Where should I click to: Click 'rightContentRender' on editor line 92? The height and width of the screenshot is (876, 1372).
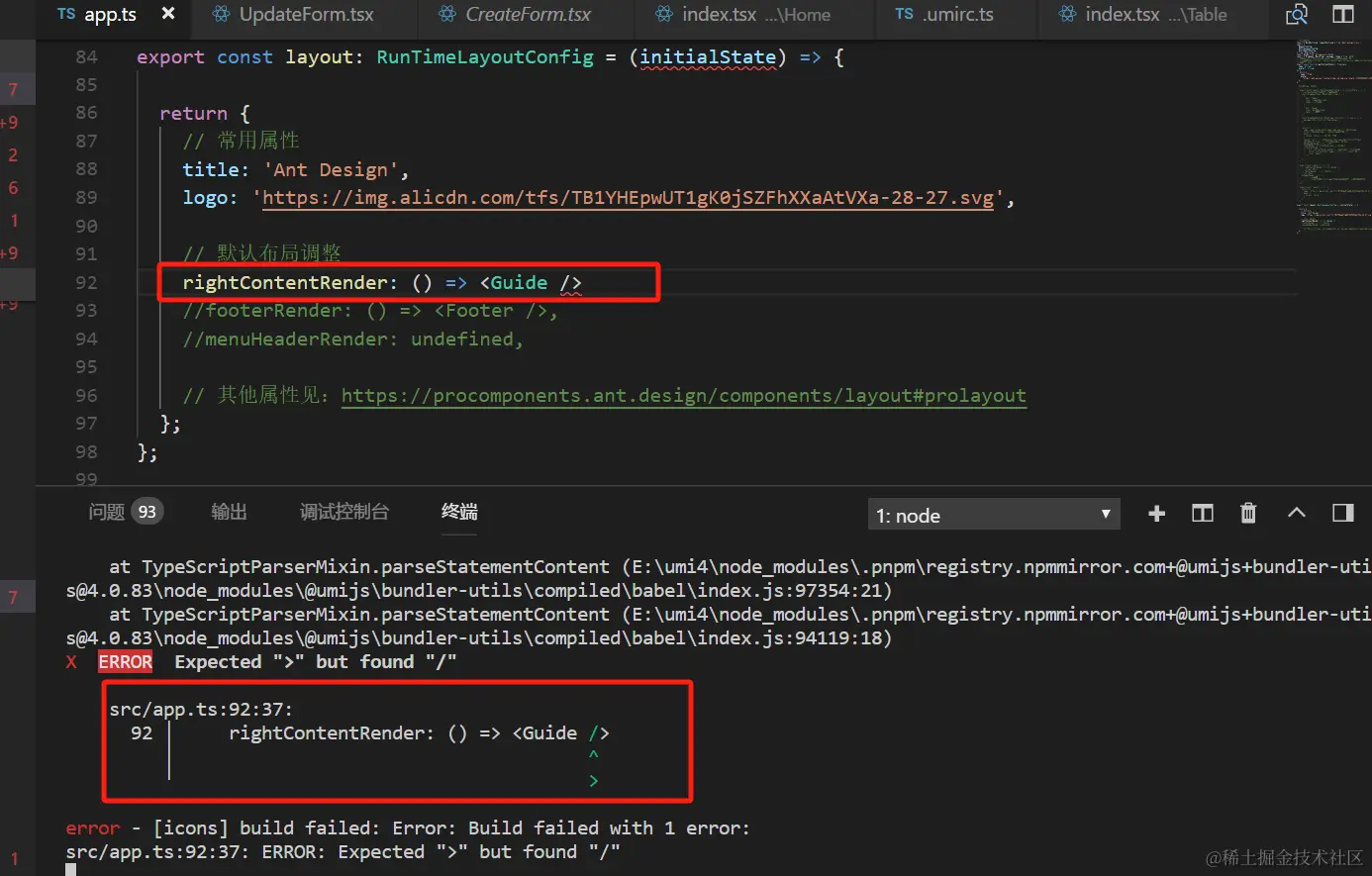point(284,283)
